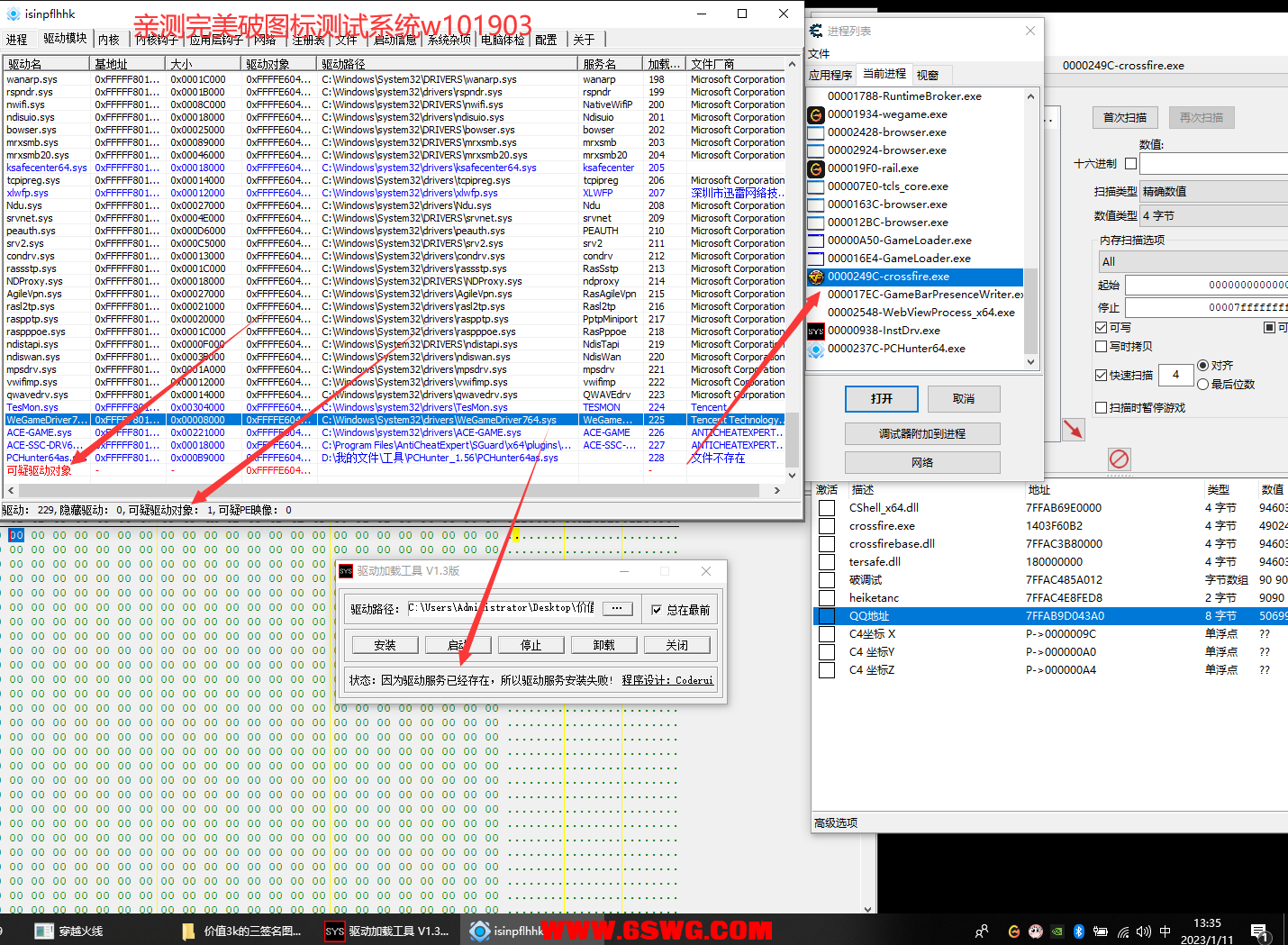Click 调试器附加到进程 button
Image resolution: width=1288 pixels, height=945 pixels.
(x=922, y=434)
